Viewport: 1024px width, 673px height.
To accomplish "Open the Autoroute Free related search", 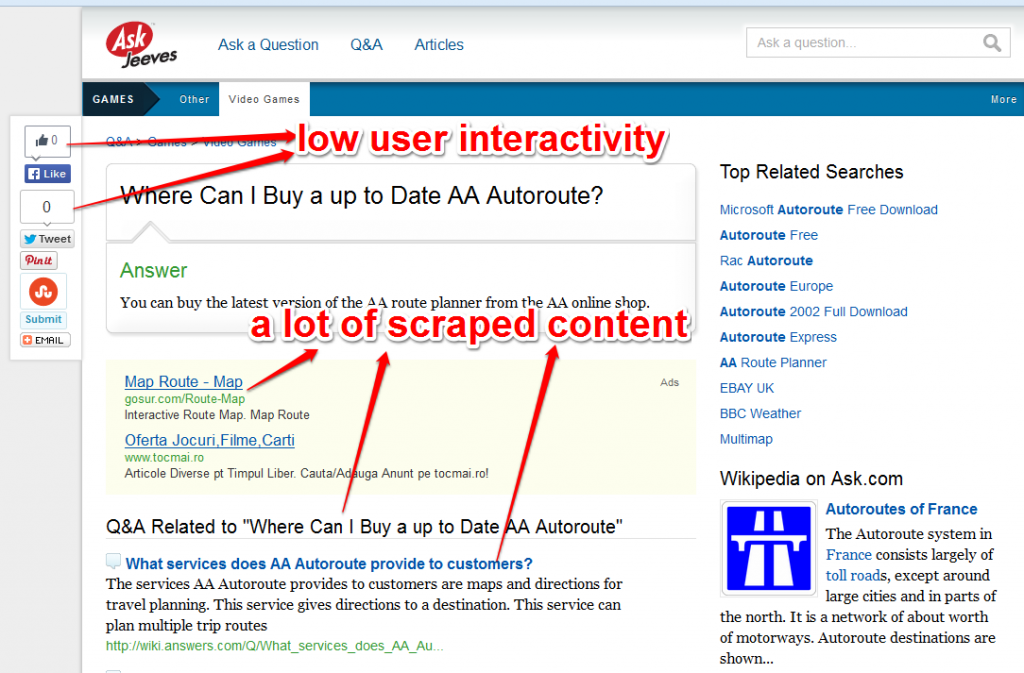I will tap(769, 235).
